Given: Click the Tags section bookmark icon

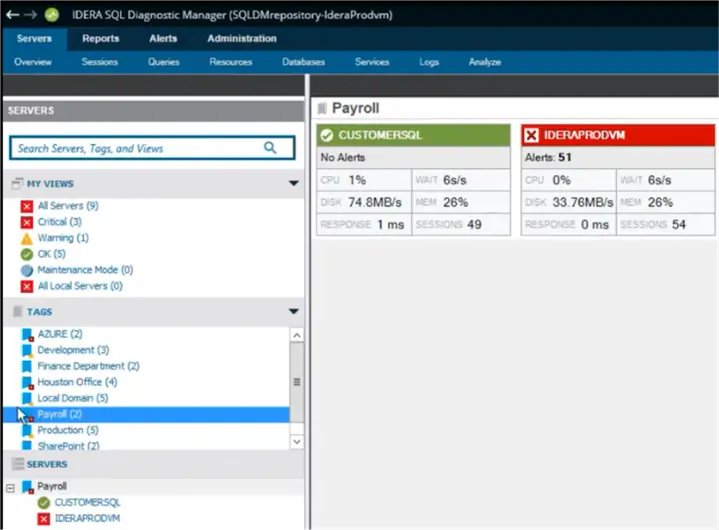Looking at the screenshot, I should pyautogui.click(x=18, y=312).
